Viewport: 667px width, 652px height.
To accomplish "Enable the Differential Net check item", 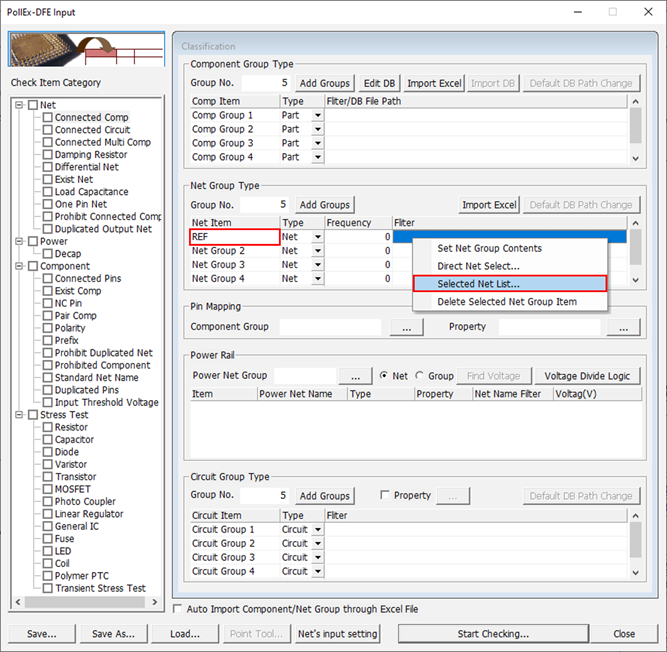I will pyautogui.click(x=47, y=167).
